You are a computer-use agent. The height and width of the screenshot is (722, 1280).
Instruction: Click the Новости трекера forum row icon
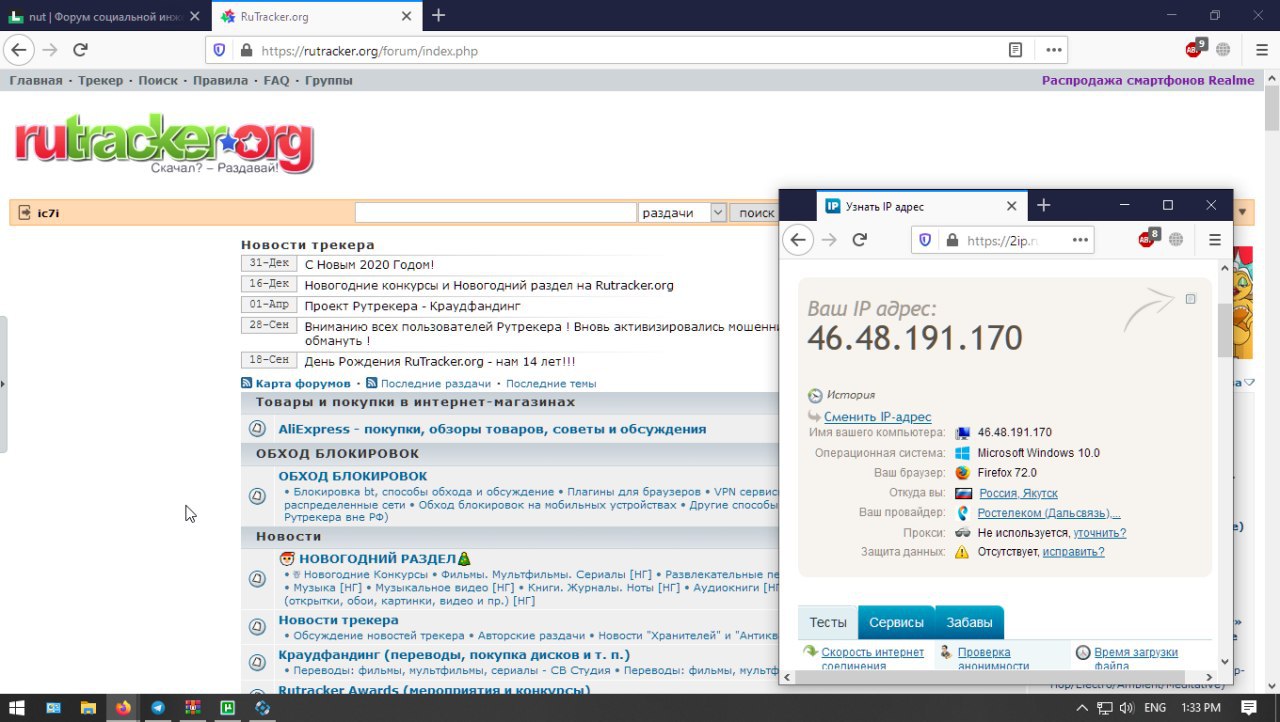click(257, 627)
